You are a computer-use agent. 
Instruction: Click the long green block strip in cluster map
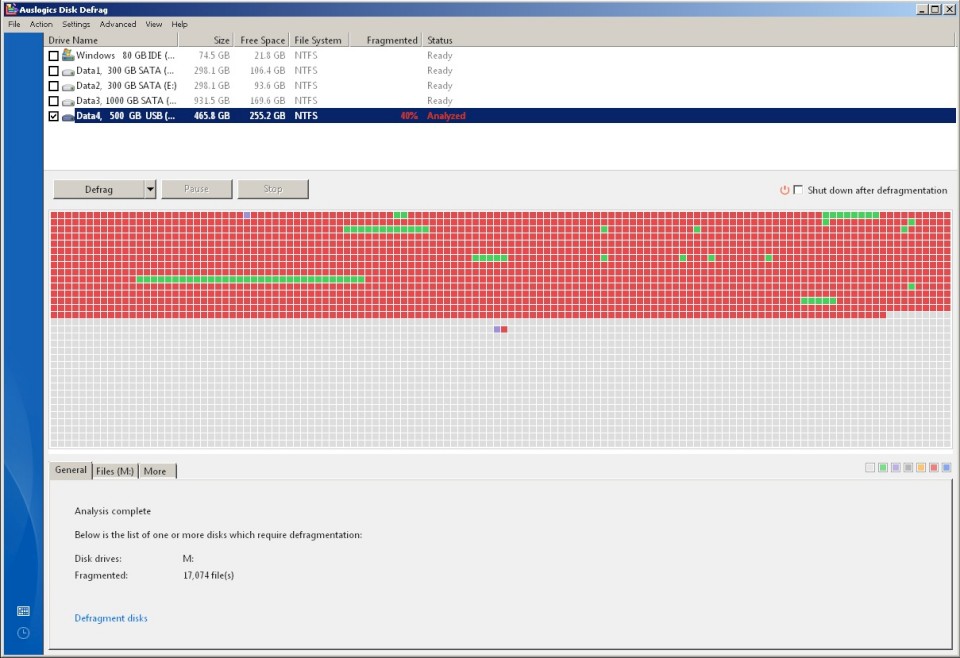point(250,280)
